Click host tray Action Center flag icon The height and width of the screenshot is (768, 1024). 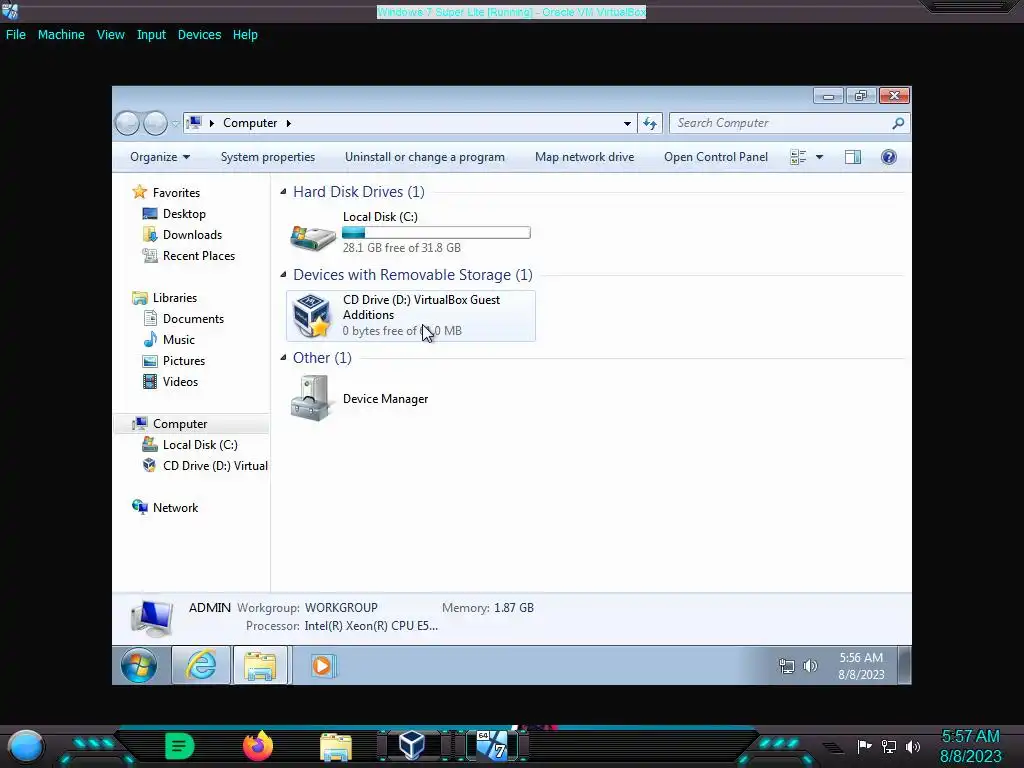[x=865, y=746]
